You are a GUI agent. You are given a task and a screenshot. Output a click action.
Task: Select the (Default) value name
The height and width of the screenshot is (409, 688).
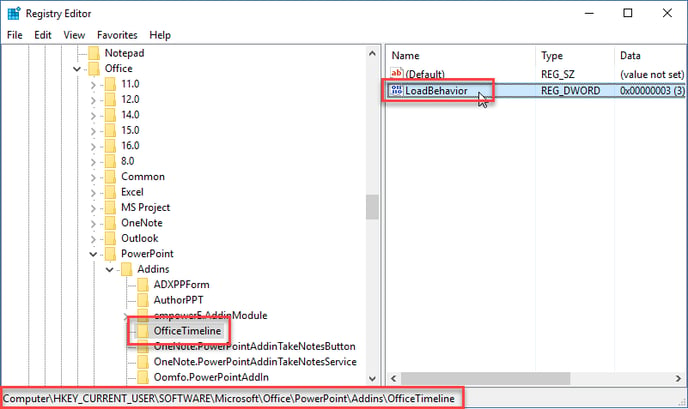click(x=425, y=74)
